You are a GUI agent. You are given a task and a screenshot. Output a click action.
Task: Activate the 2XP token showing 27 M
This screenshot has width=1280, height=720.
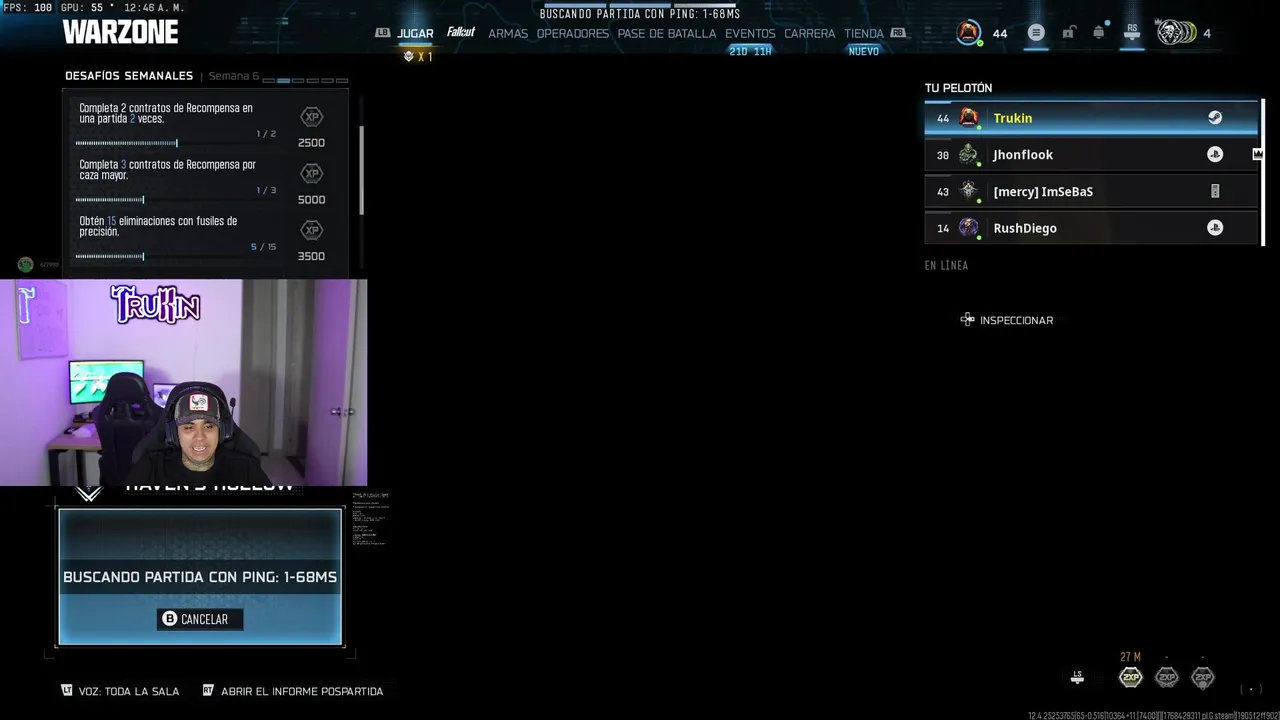[1130, 677]
